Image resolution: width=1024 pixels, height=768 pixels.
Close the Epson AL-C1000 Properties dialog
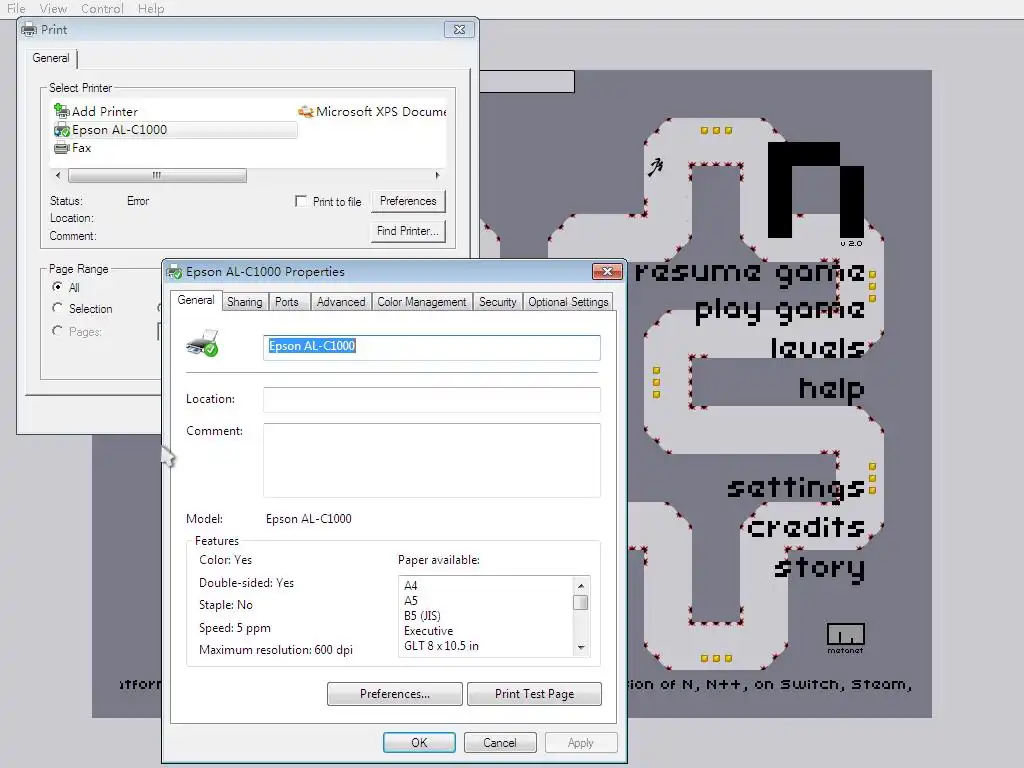[607, 272]
